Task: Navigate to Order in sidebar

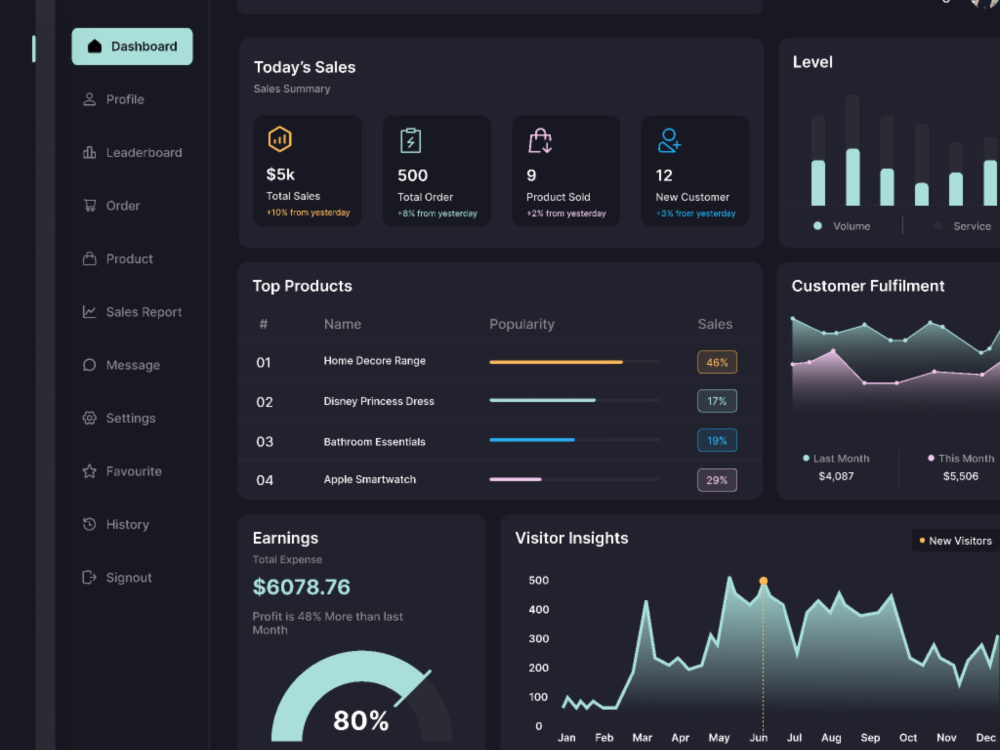Action: pos(123,205)
